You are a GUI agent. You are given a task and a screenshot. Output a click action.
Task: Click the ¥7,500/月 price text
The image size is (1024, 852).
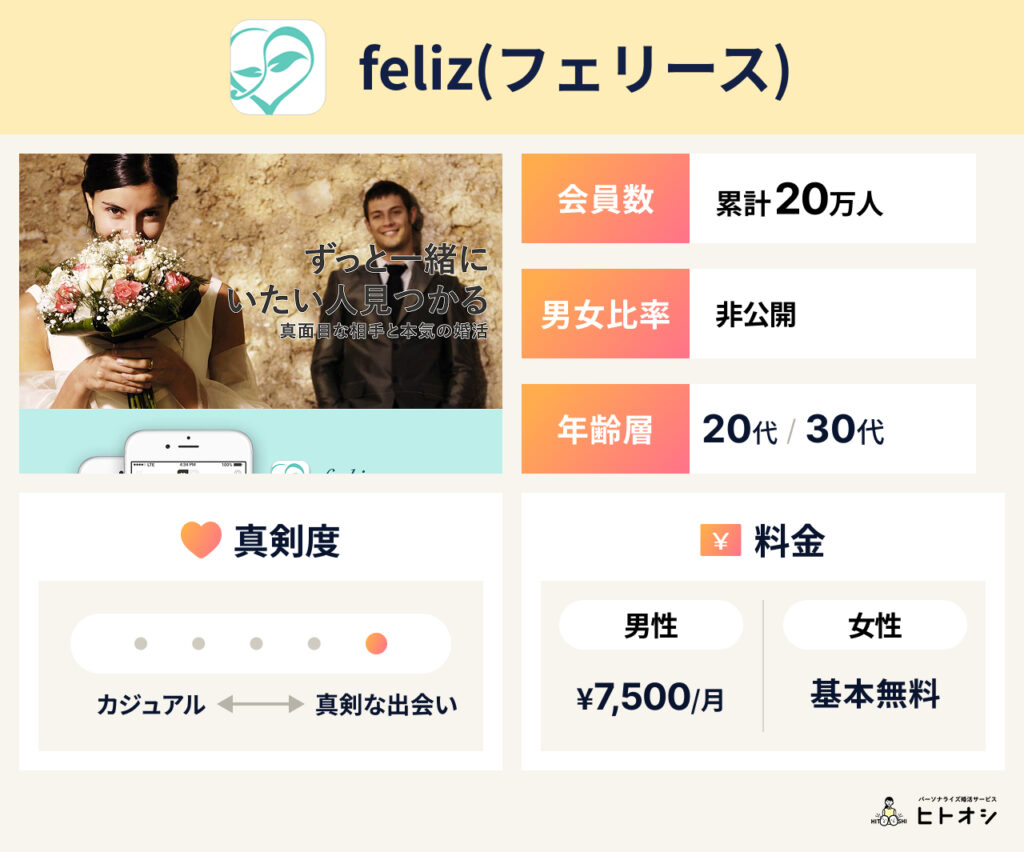(650, 698)
